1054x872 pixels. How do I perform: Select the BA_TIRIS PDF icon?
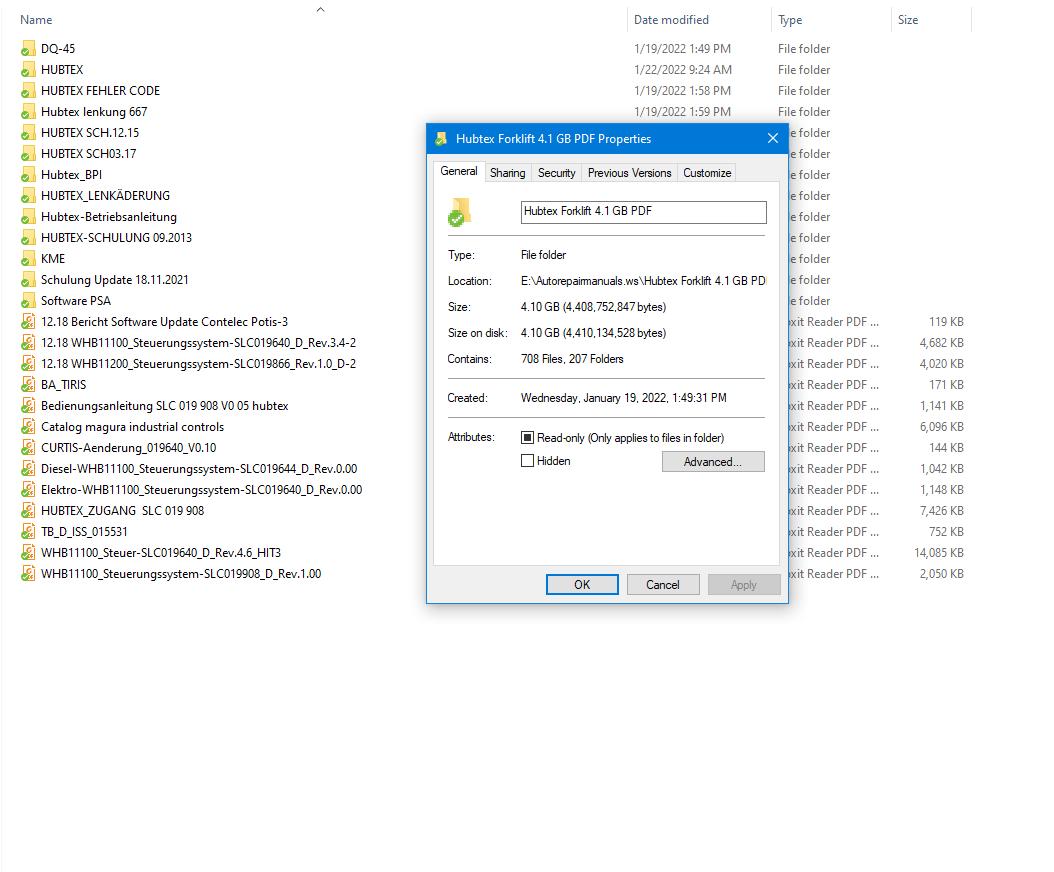point(28,385)
